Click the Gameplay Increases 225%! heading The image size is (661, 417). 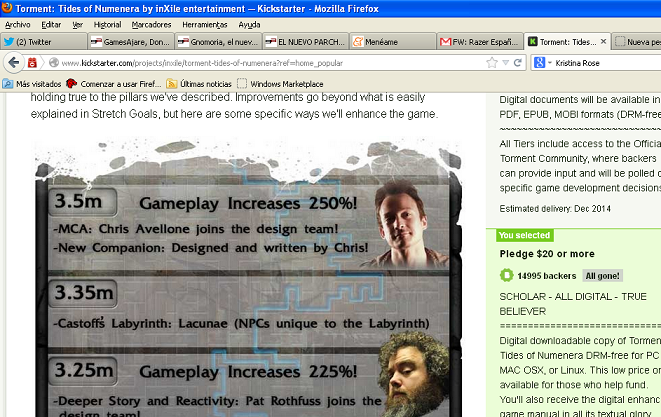point(248,372)
